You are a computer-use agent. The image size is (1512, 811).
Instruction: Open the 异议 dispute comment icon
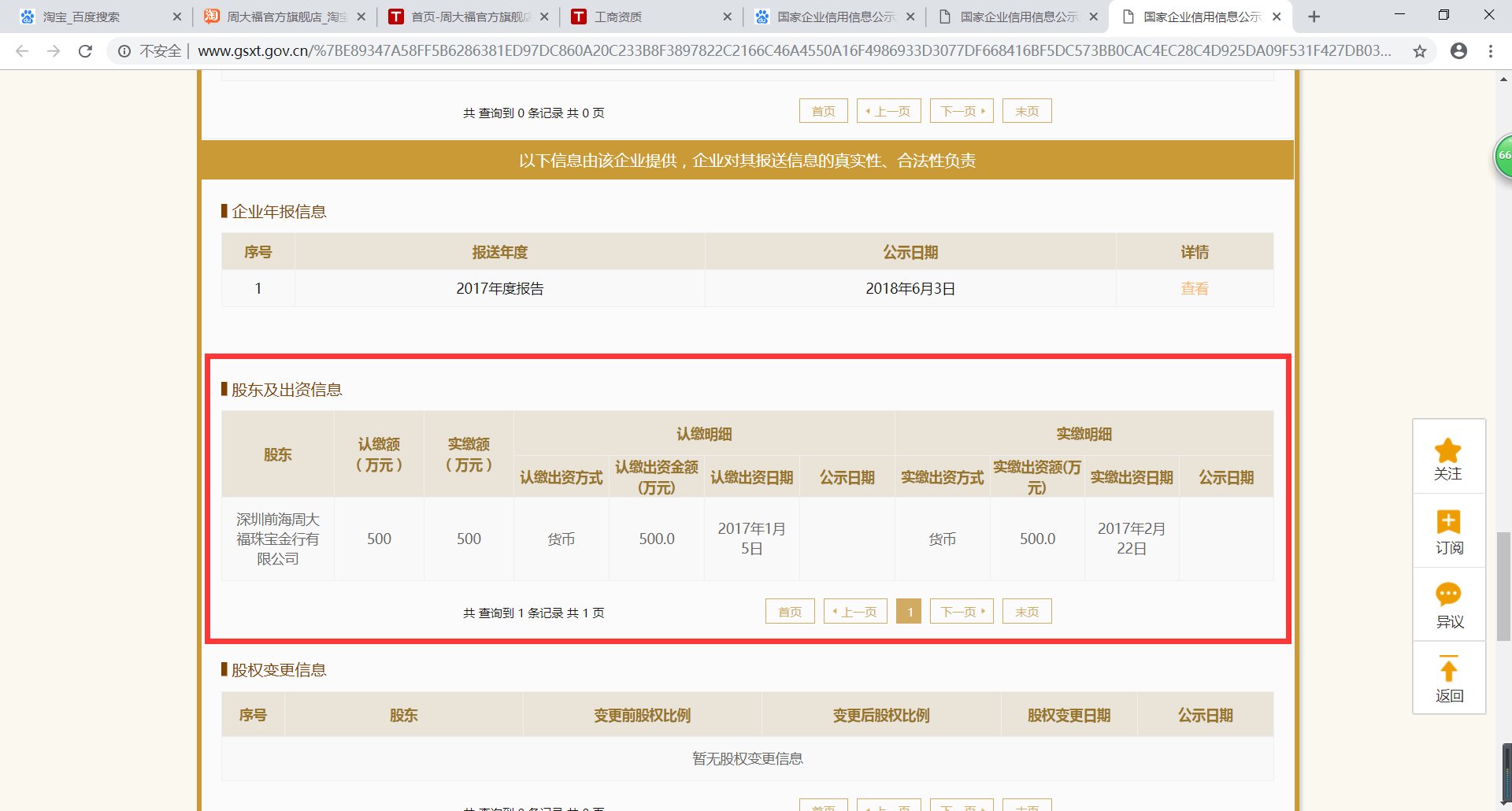pyautogui.click(x=1449, y=594)
